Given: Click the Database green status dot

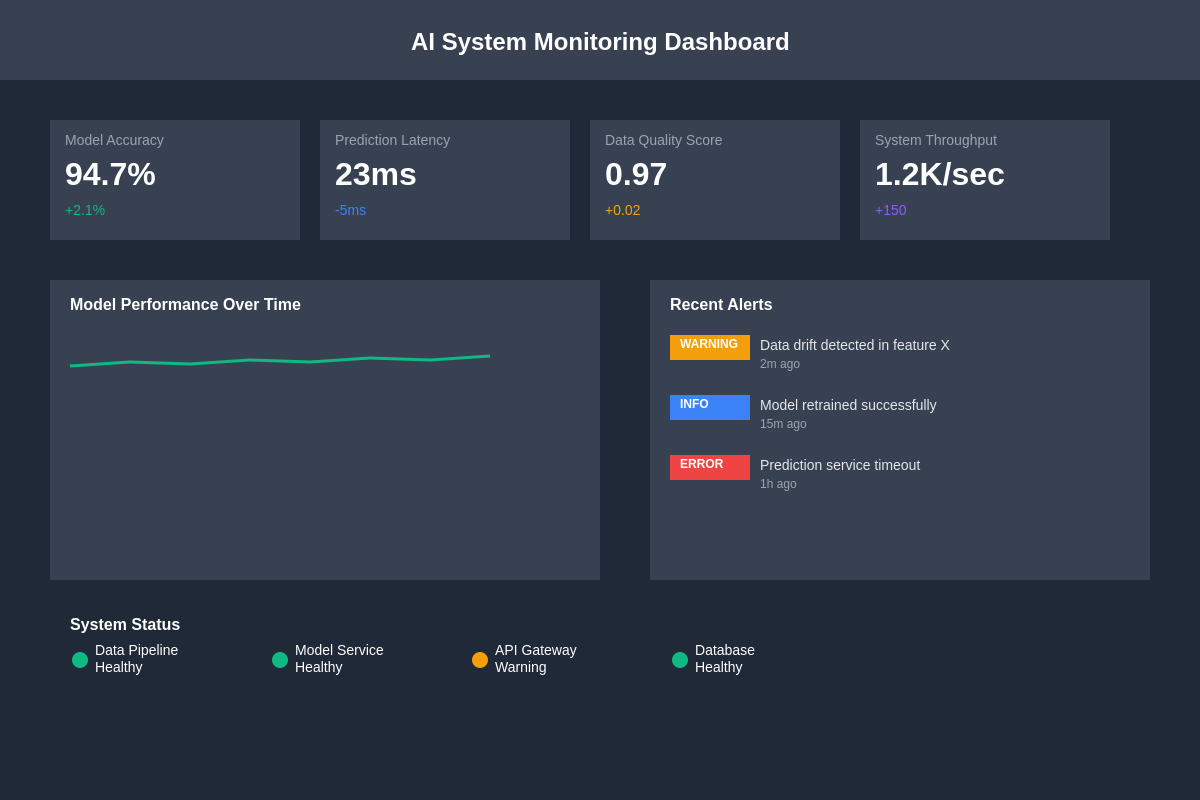Looking at the screenshot, I should pyautogui.click(x=680, y=660).
